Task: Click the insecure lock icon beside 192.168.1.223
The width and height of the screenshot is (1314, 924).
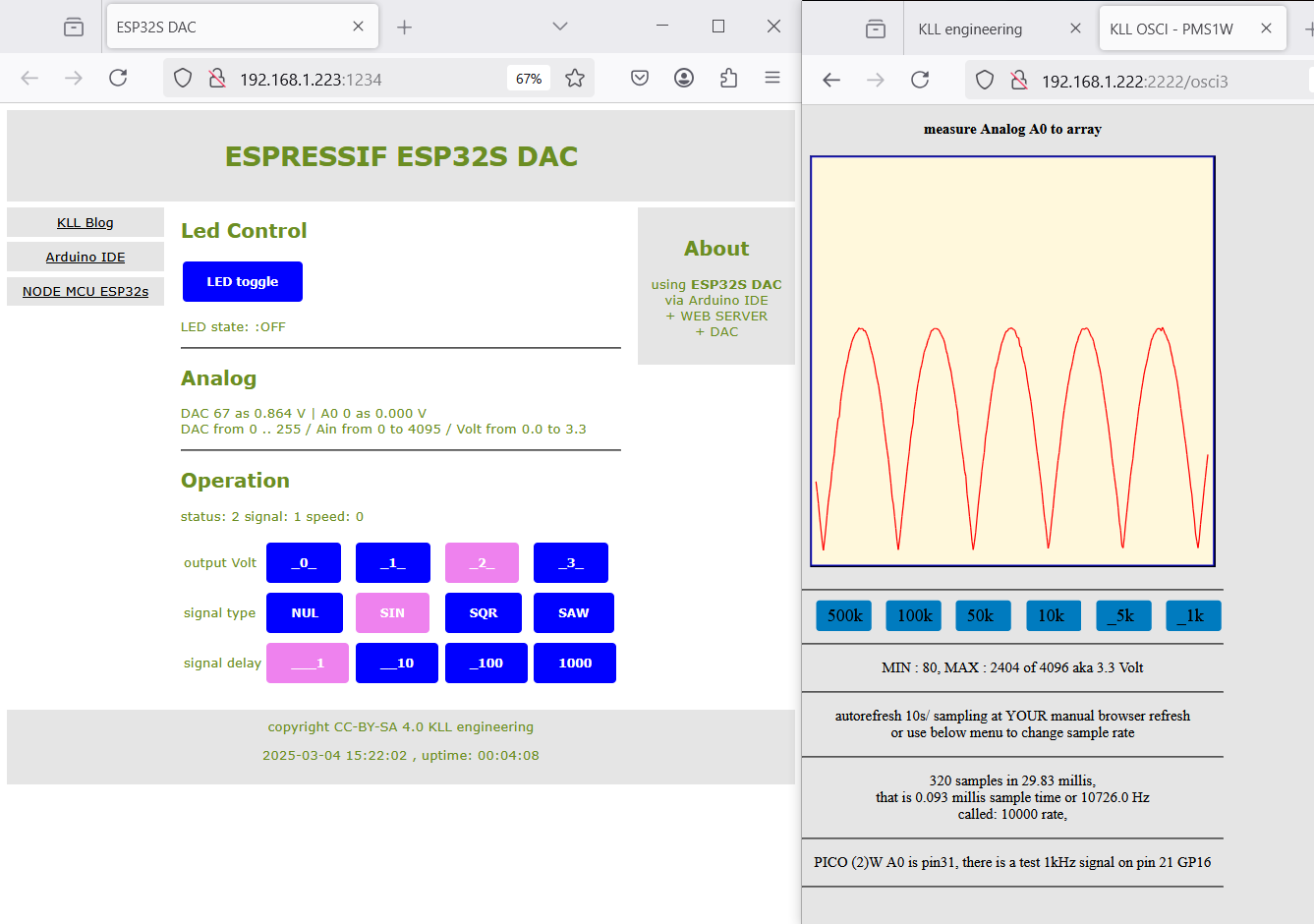Action: click(x=217, y=78)
